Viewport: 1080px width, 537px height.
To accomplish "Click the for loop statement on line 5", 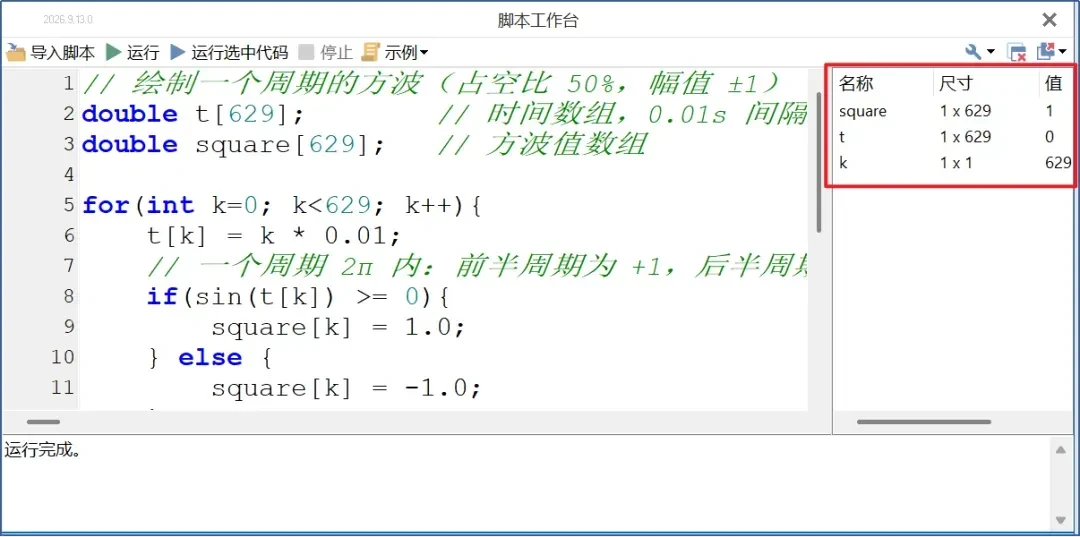I will click(280, 205).
